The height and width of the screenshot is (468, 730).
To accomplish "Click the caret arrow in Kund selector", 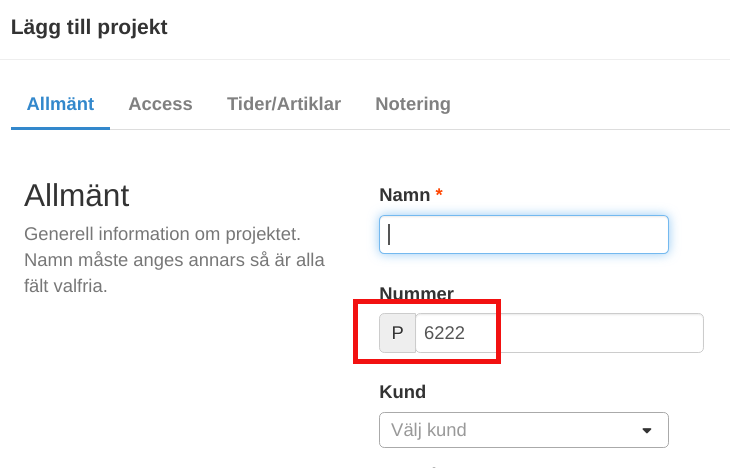I will [x=646, y=430].
